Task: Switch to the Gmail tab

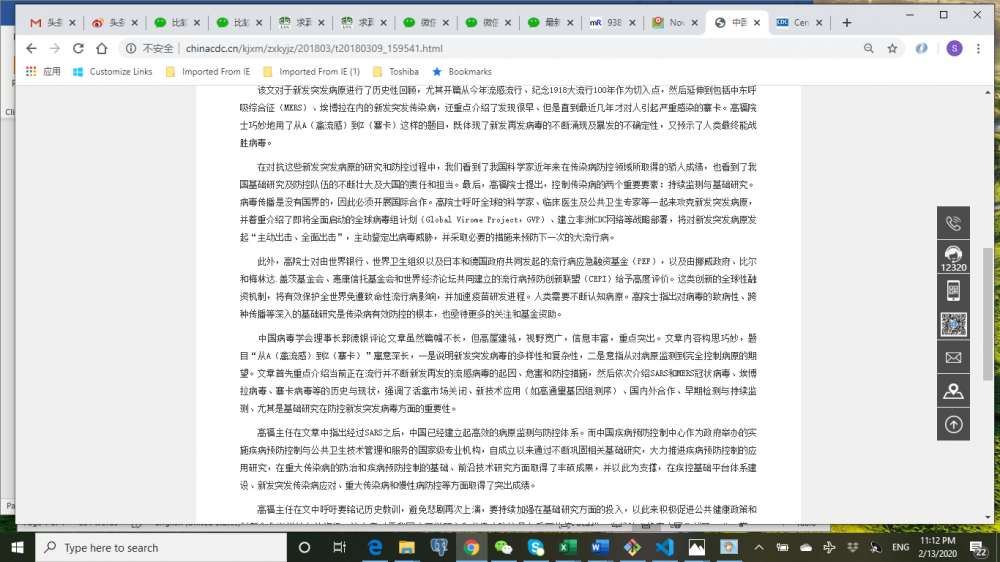Action: 48,22
